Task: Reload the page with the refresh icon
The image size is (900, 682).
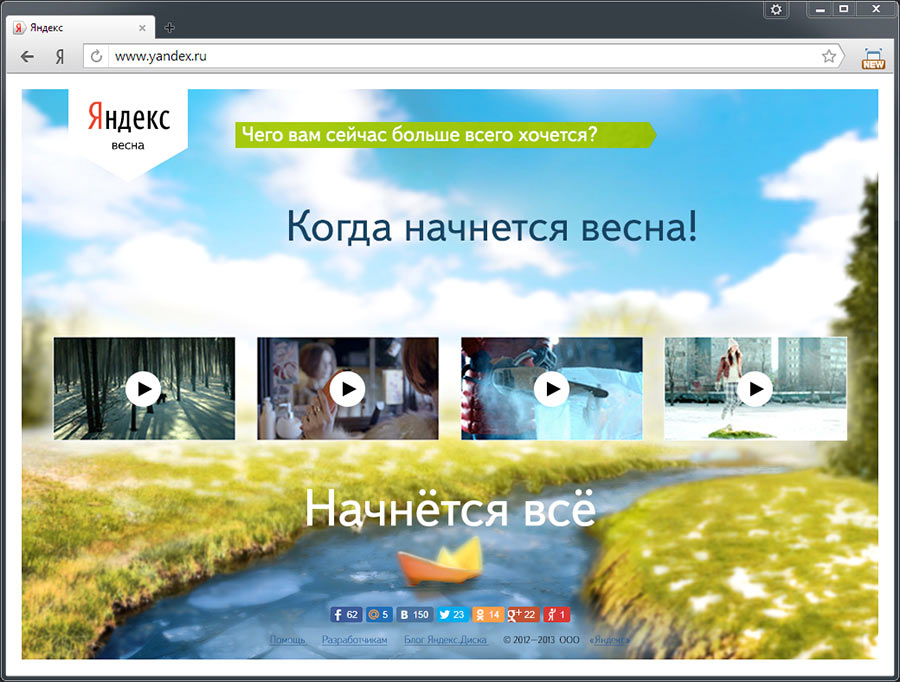Action: click(97, 57)
